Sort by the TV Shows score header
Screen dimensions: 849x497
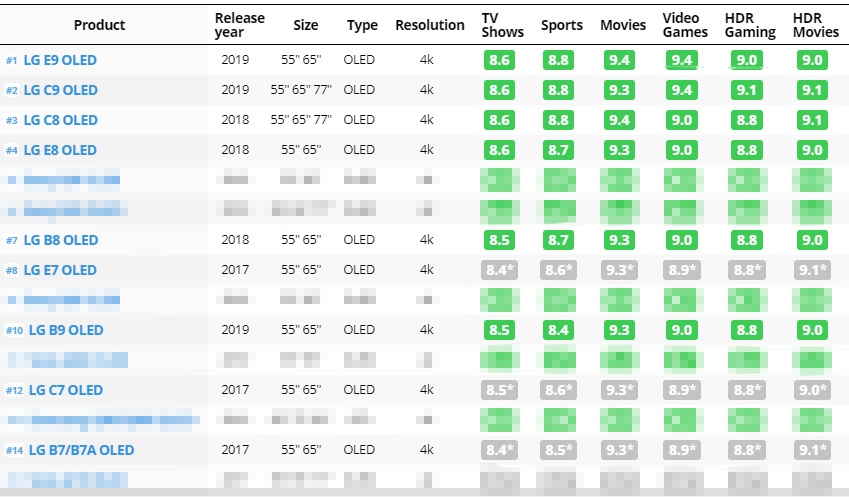501,25
